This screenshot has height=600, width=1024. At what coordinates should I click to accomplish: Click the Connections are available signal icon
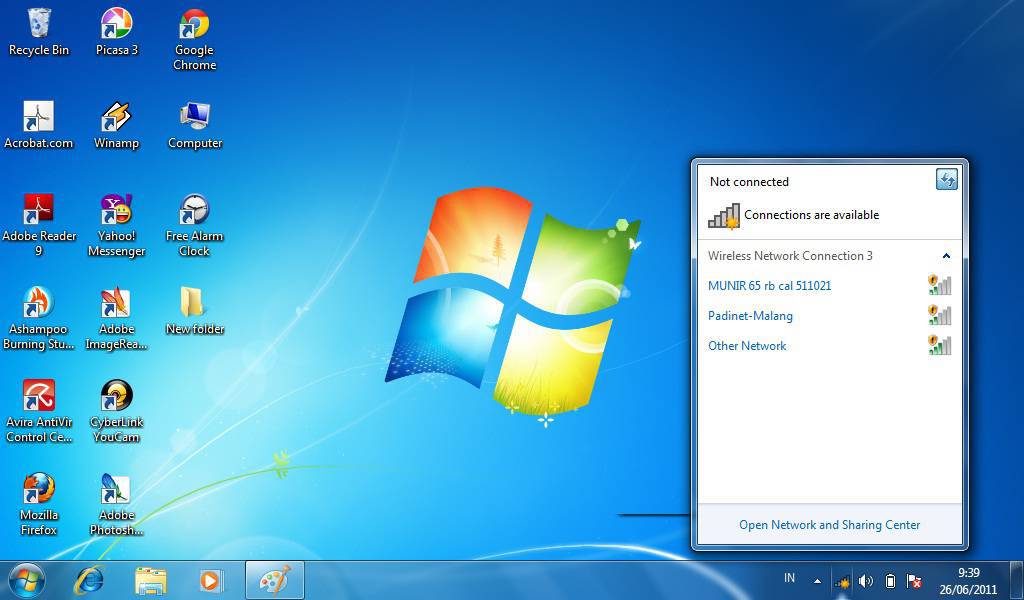tap(724, 215)
